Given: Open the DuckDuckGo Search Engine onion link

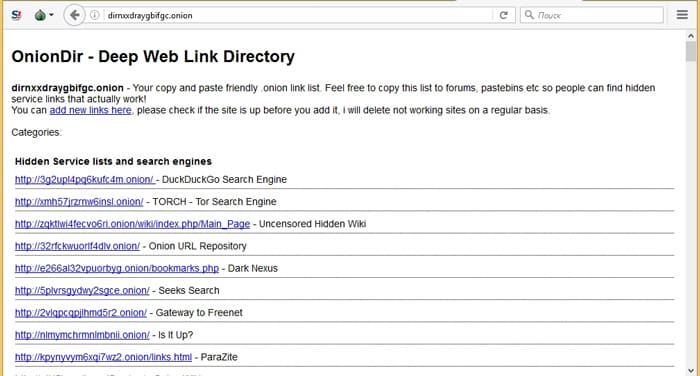Looking at the screenshot, I should pyautogui.click(x=85, y=180).
